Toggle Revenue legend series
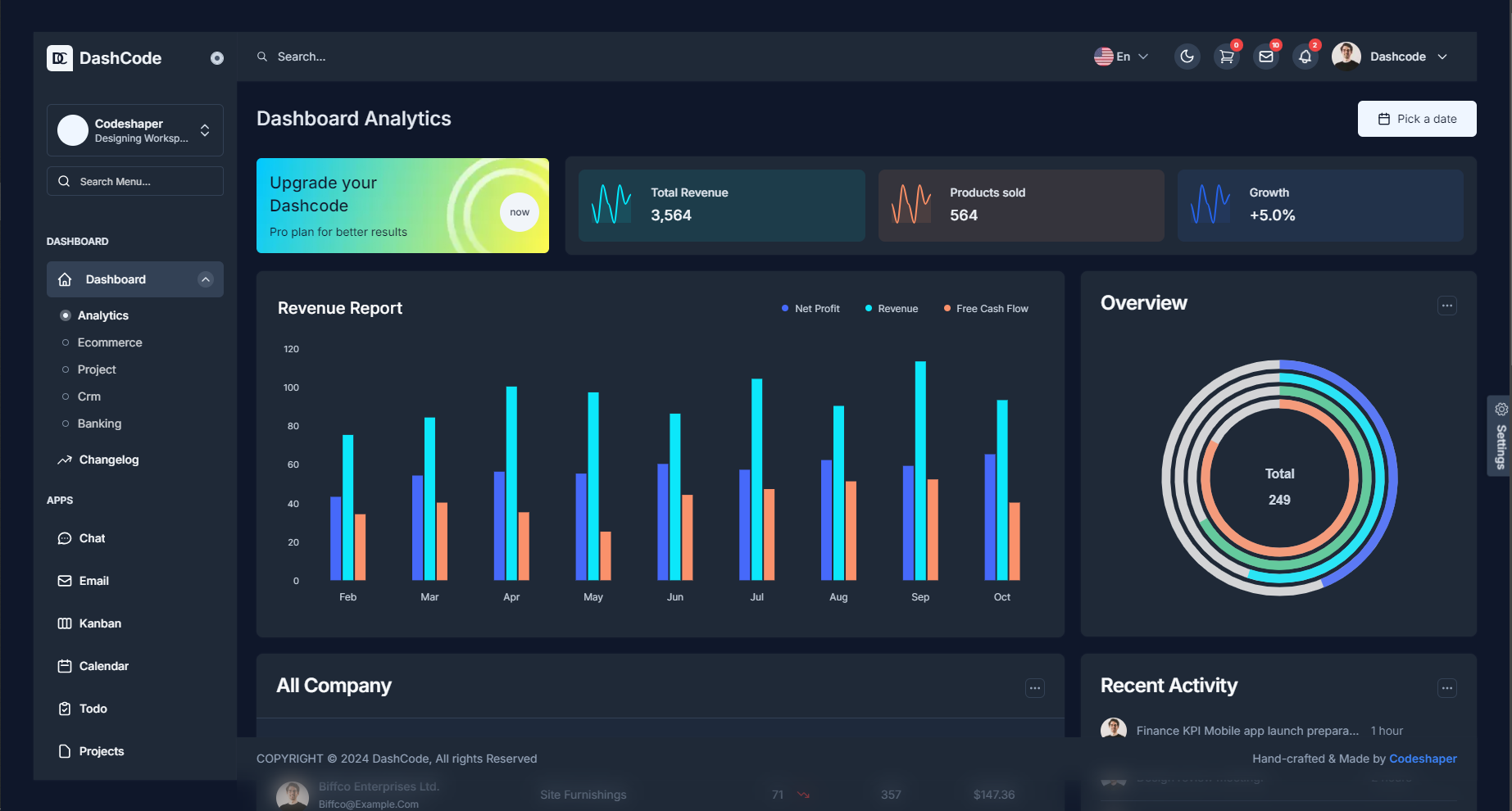The image size is (1512, 811). click(892, 309)
